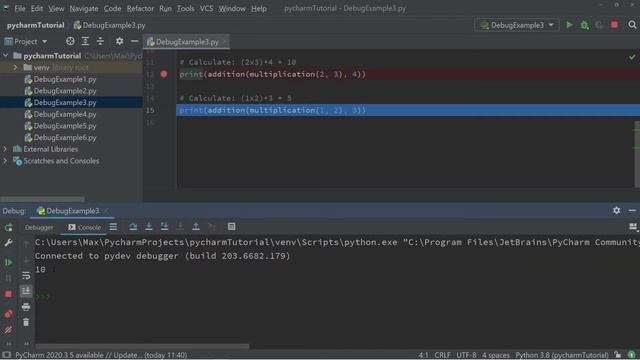Stop the process using the top red square
The image size is (640, 360).
614,25
